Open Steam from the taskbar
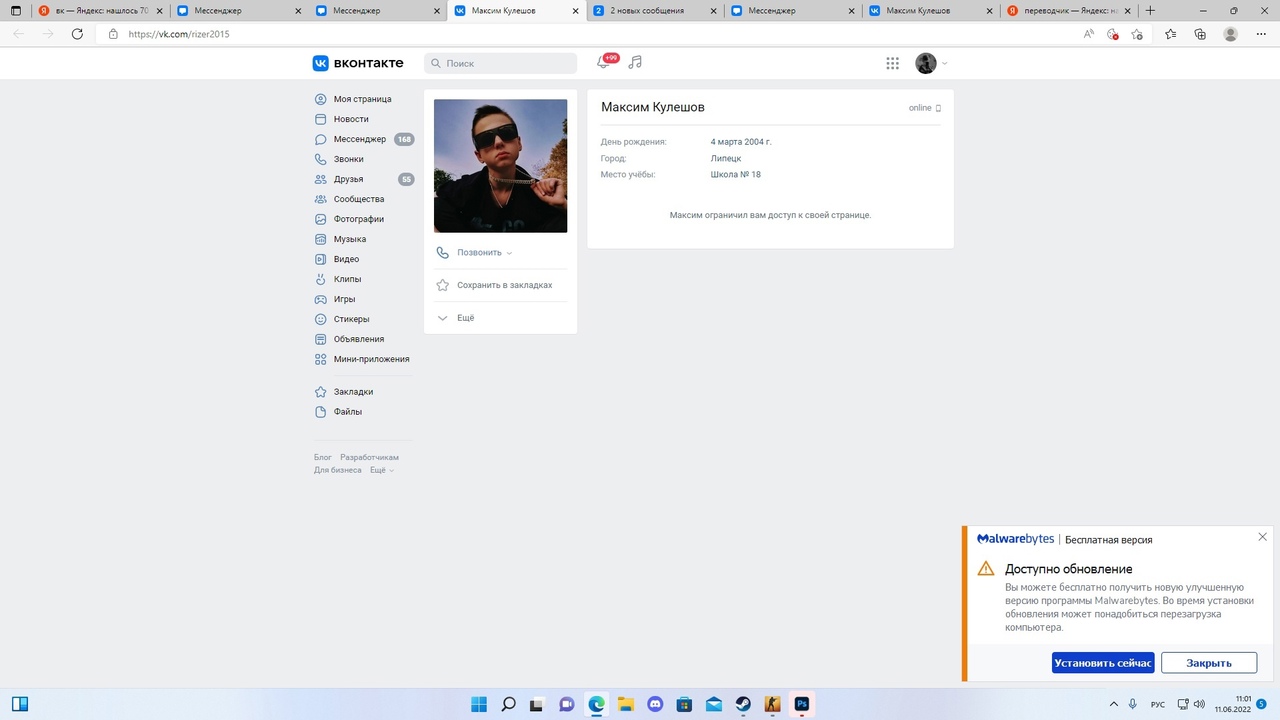Screen dimensions: 1280x720 pyautogui.click(x=742, y=704)
